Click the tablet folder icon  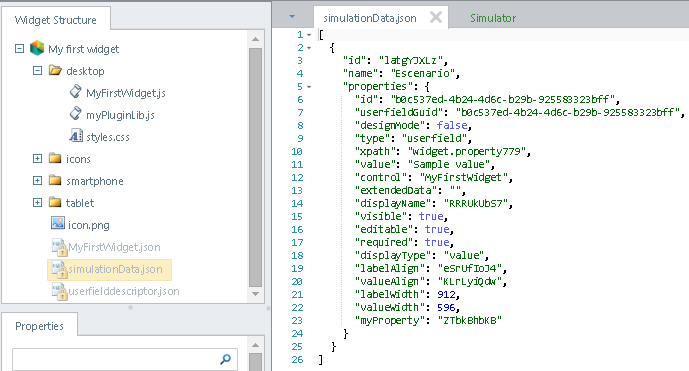tap(55, 202)
